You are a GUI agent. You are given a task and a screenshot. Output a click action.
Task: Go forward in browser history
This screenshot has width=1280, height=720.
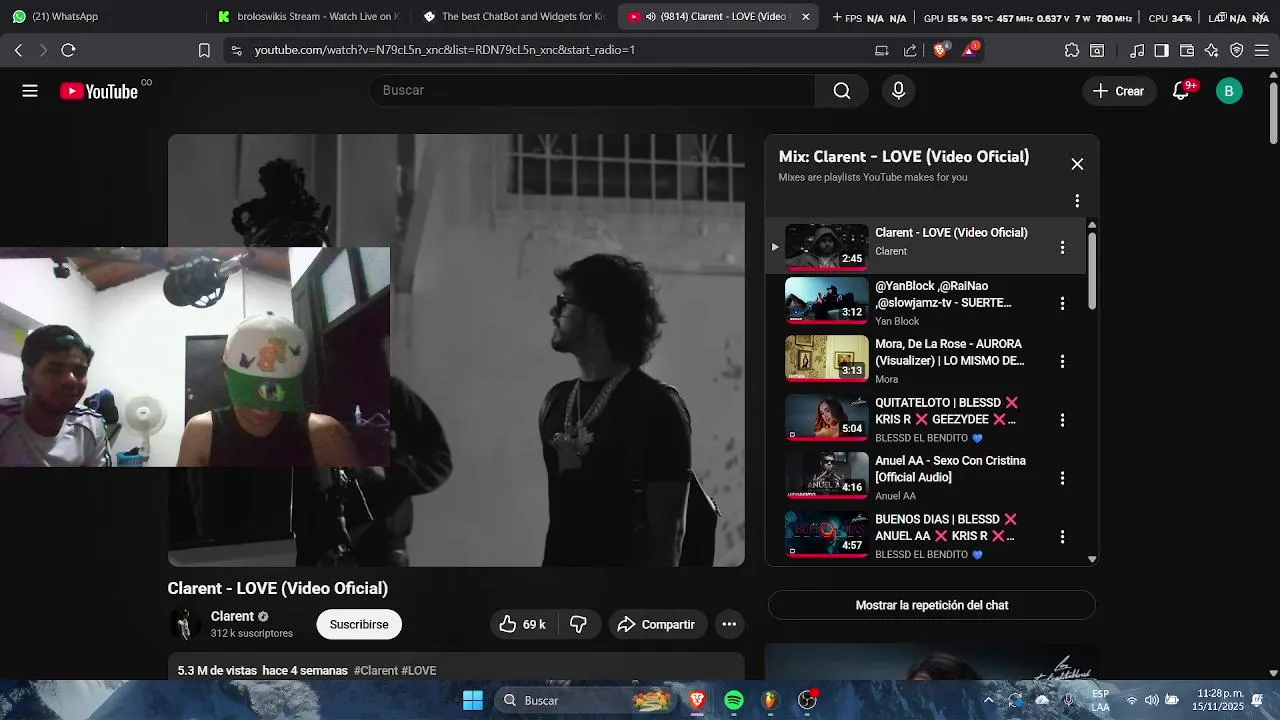pyautogui.click(x=43, y=50)
